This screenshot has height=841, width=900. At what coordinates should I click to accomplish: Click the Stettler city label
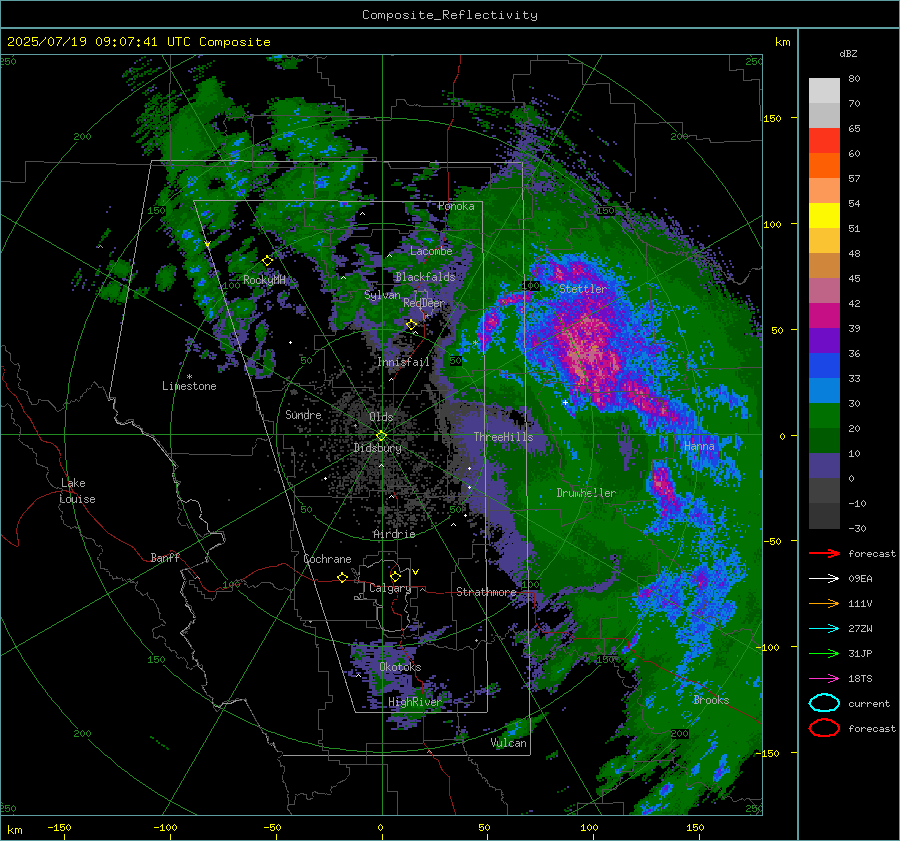pyautogui.click(x=583, y=289)
